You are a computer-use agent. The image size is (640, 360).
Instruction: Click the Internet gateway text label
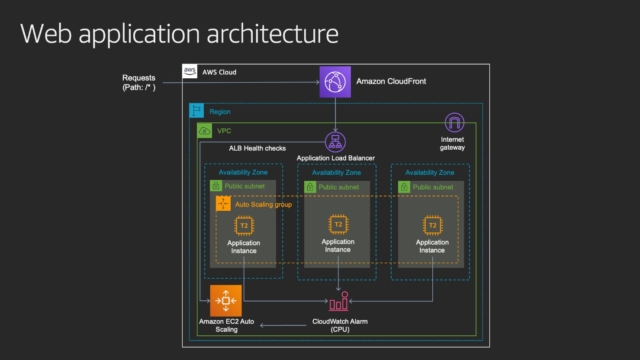(x=452, y=143)
